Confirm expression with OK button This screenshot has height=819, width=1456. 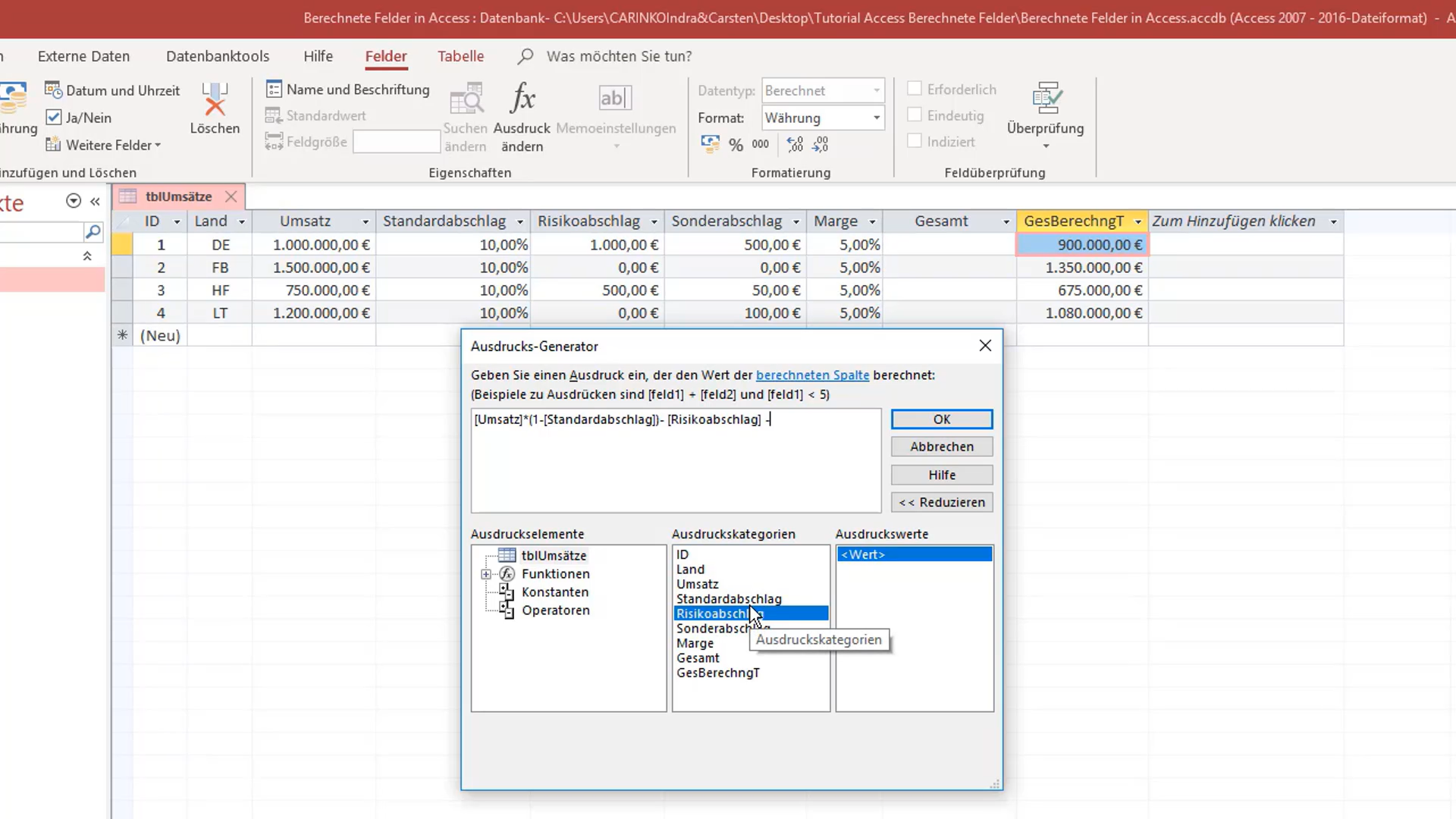tap(942, 419)
